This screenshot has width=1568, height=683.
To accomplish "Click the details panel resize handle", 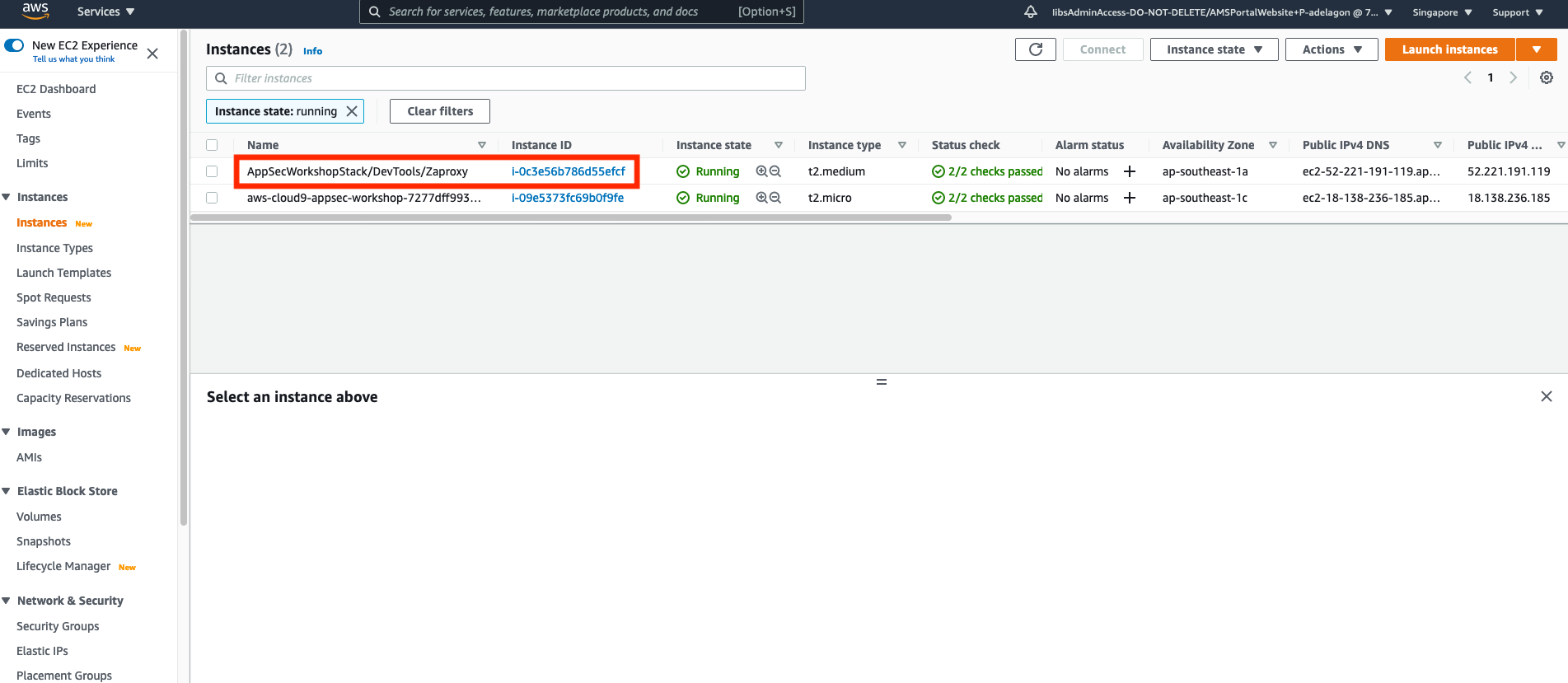I will pyautogui.click(x=882, y=382).
